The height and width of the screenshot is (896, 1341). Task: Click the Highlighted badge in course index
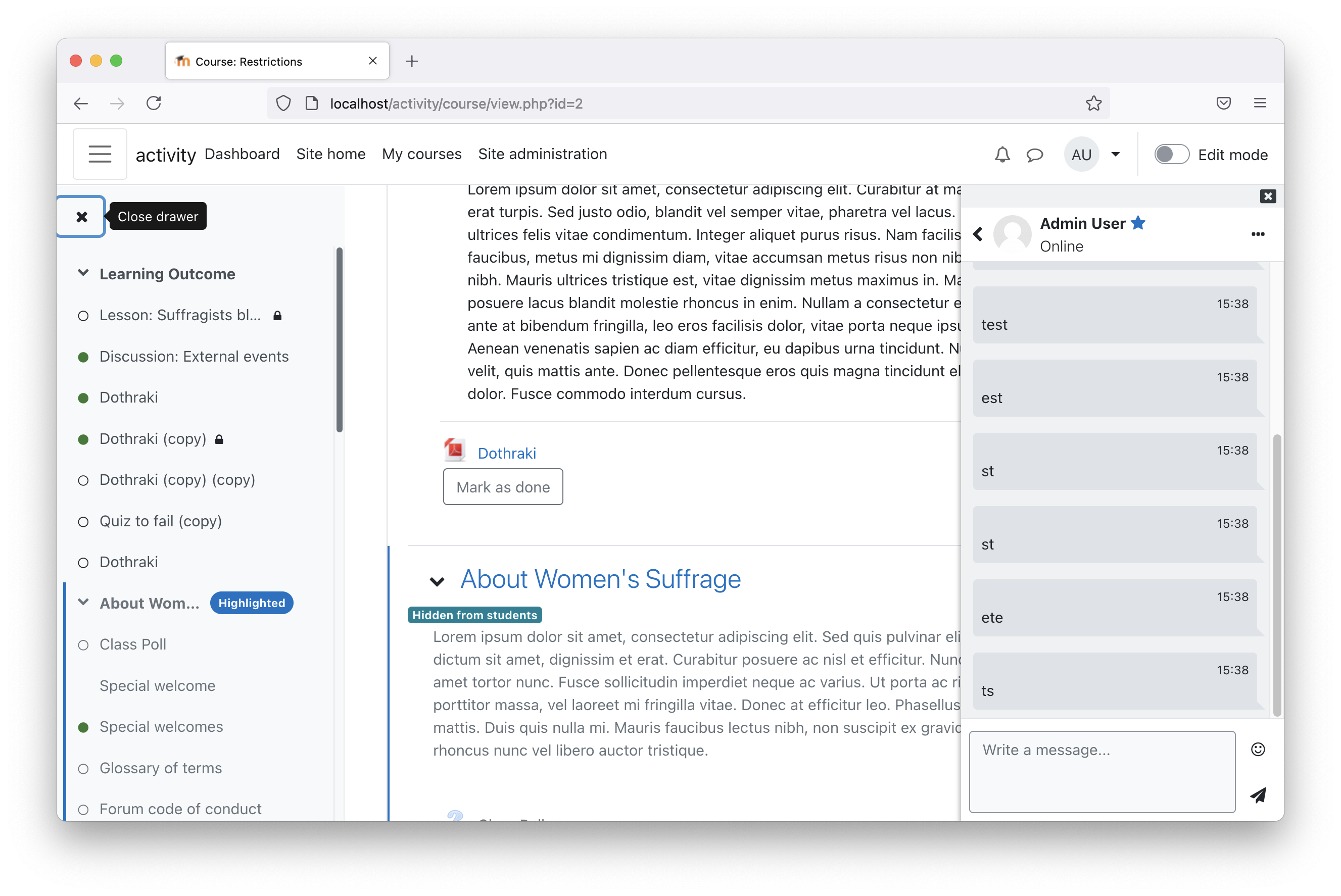coord(252,603)
